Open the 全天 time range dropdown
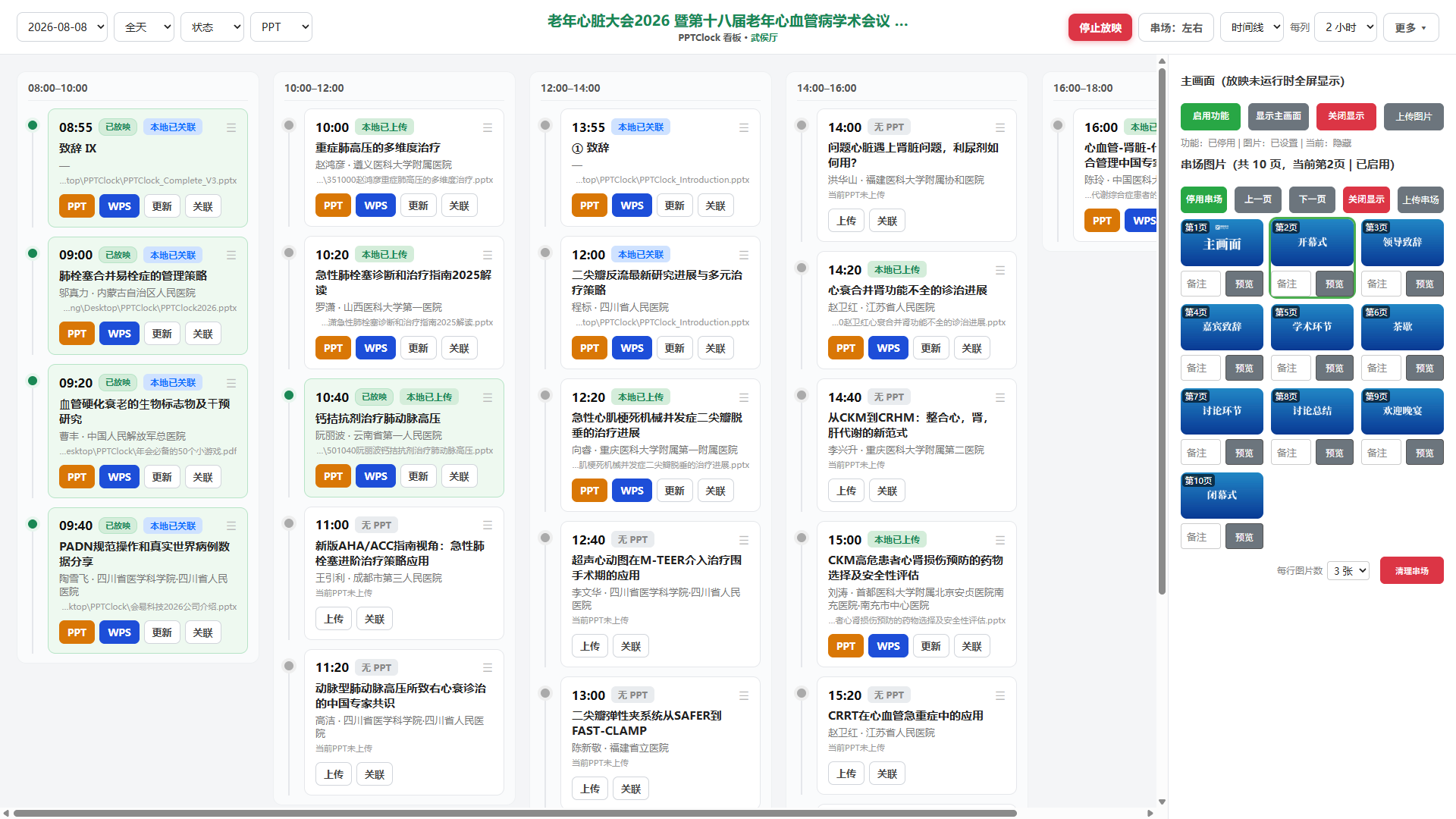1456x819 pixels. 144,27
